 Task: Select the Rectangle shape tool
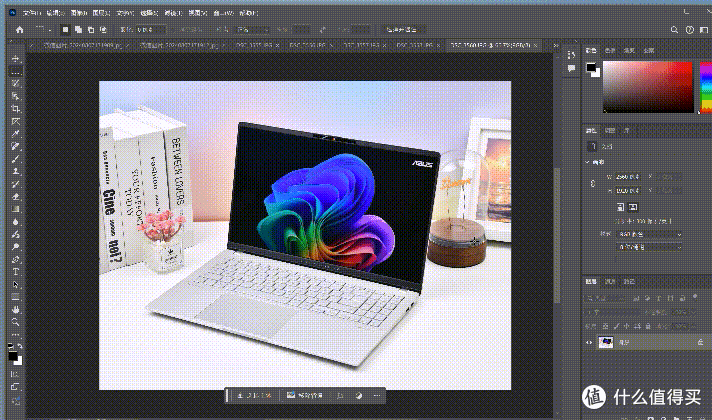(x=15, y=297)
